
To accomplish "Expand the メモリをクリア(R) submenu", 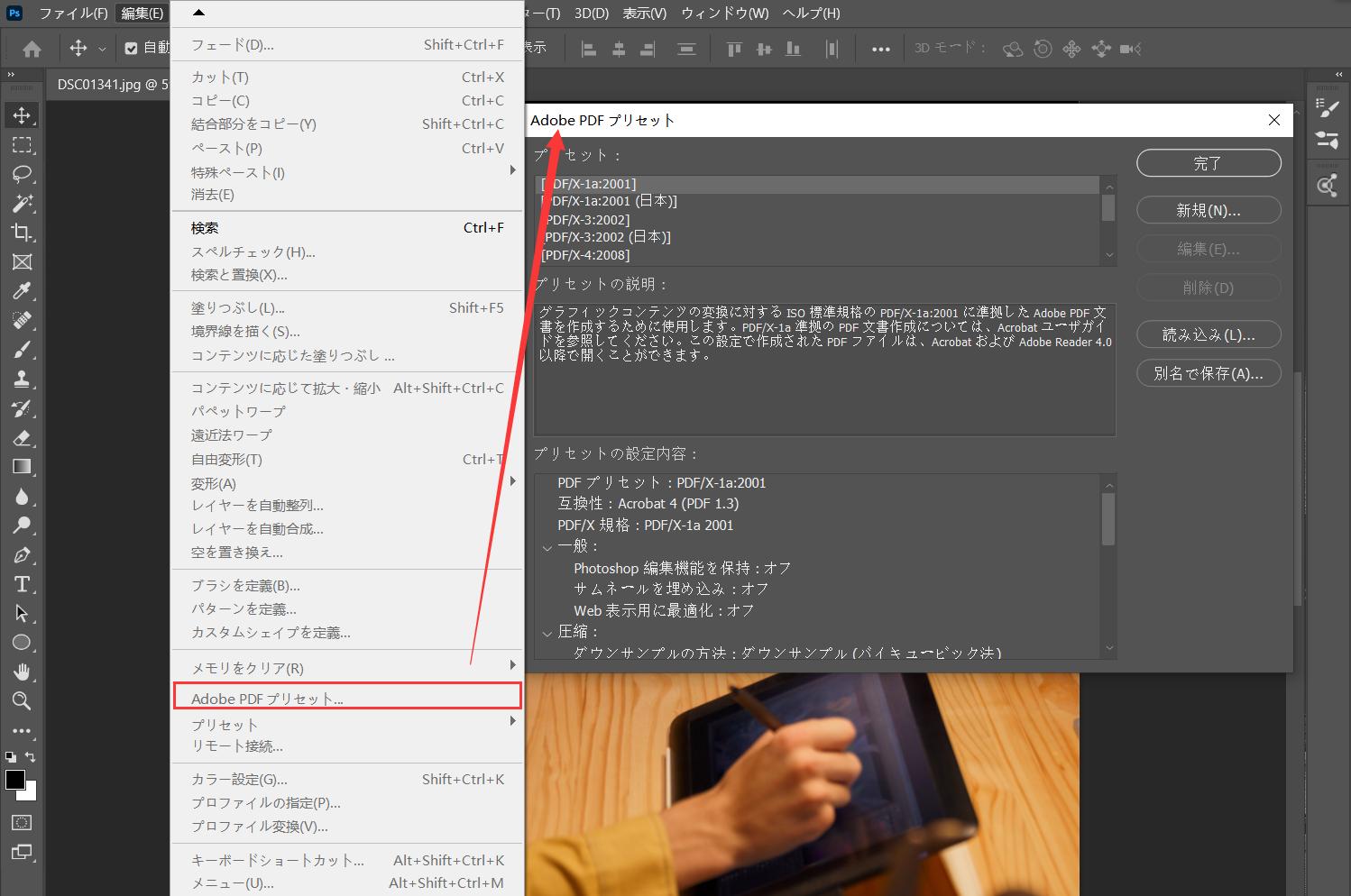I will [x=512, y=665].
